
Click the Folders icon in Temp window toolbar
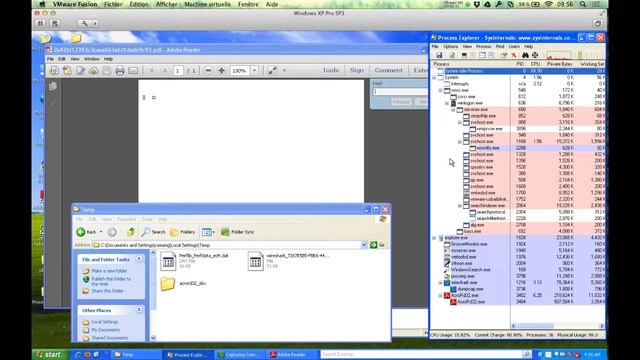182,232
